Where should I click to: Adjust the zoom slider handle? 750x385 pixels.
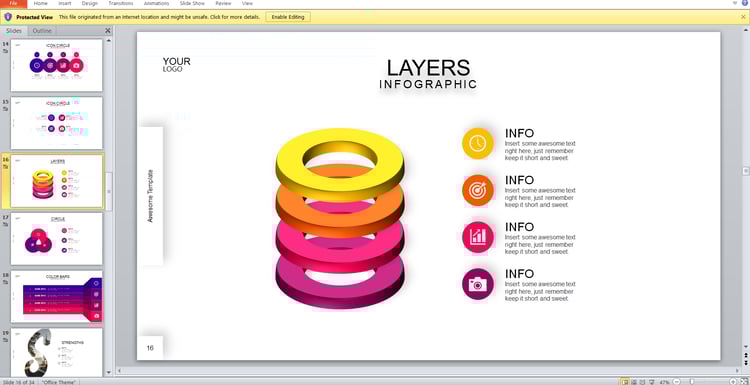point(692,382)
